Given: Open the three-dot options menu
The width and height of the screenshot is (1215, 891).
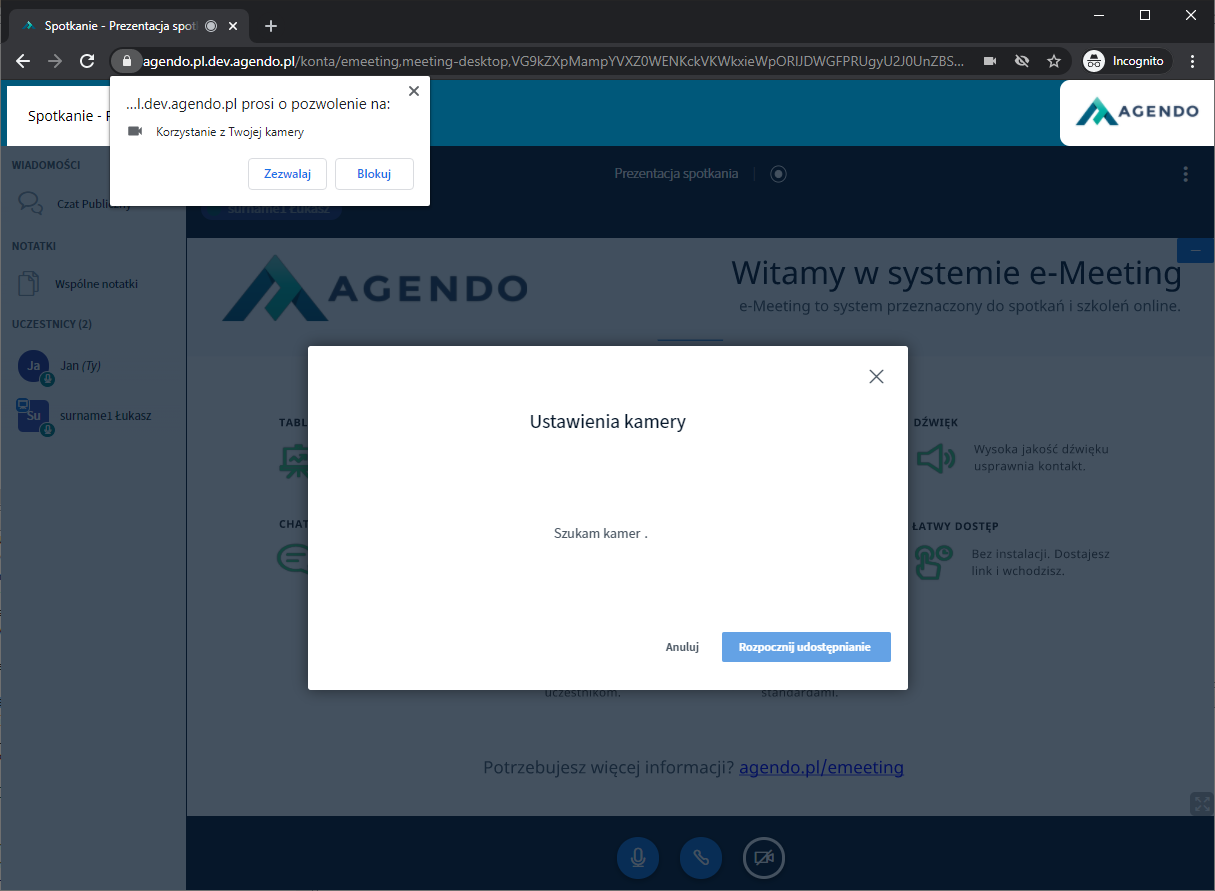Looking at the screenshot, I should [1186, 174].
